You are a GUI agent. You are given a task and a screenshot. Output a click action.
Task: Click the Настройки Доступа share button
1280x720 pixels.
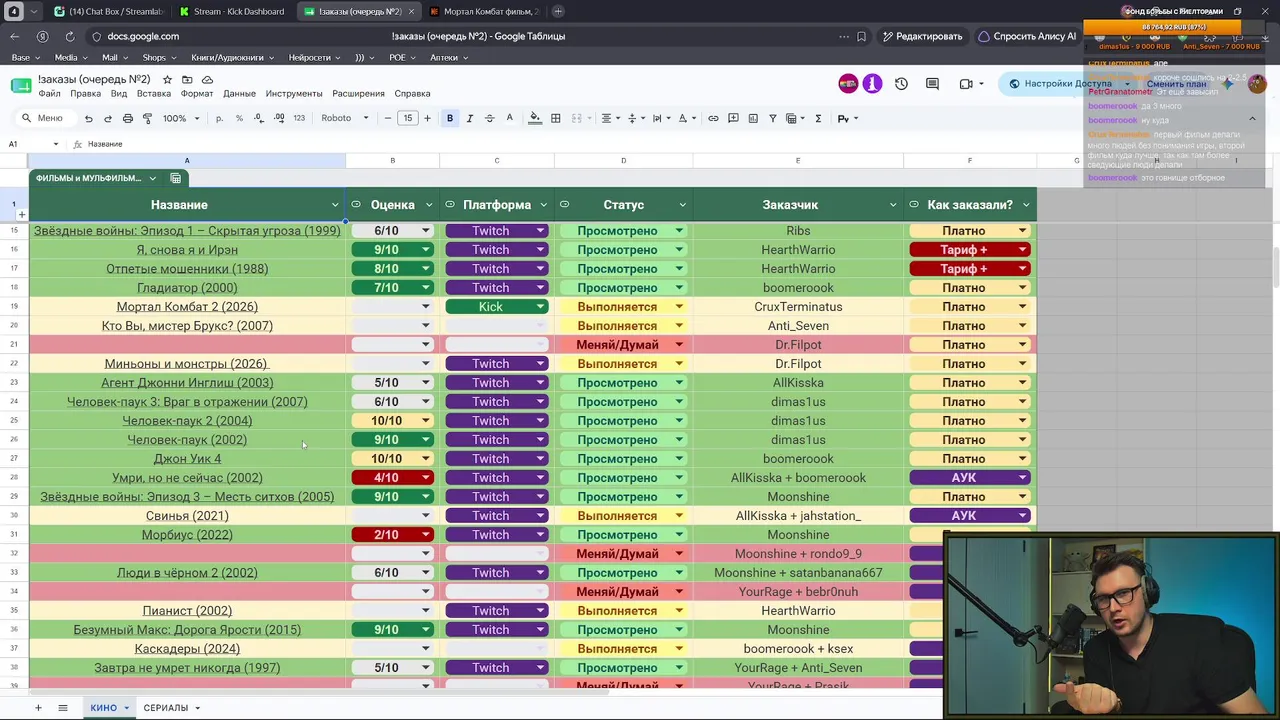tap(1061, 84)
